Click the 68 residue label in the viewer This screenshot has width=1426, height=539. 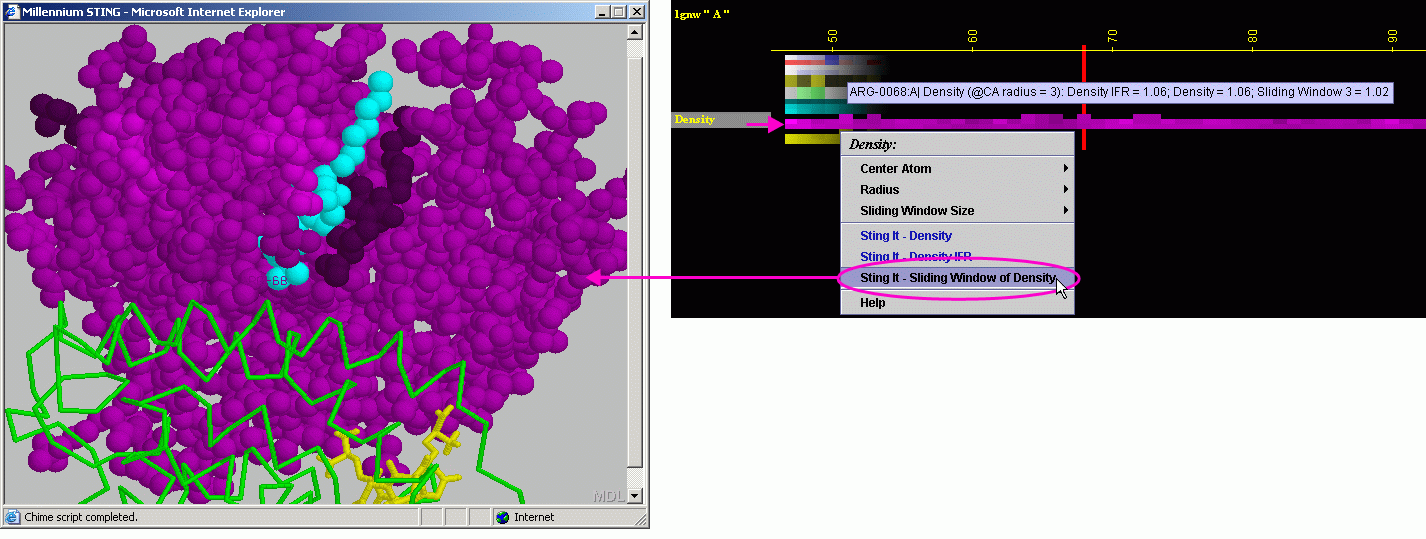pos(279,282)
